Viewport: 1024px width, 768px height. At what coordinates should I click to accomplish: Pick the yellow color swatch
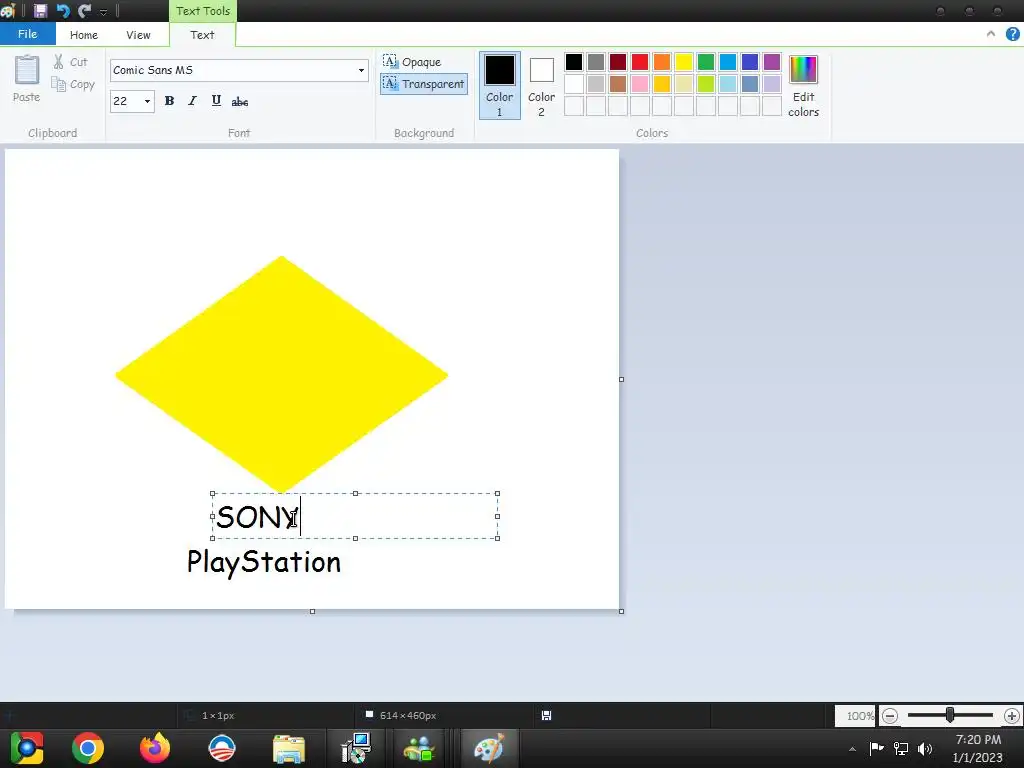[684, 62]
